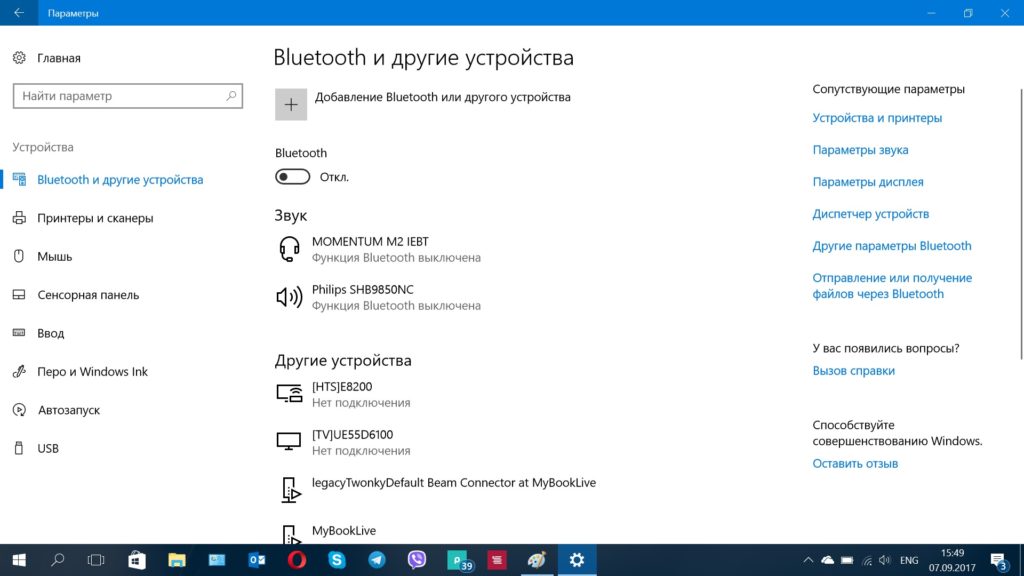Image resolution: width=1024 pixels, height=576 pixels.
Task: Click the back arrow in title bar
Action: click(x=18, y=13)
